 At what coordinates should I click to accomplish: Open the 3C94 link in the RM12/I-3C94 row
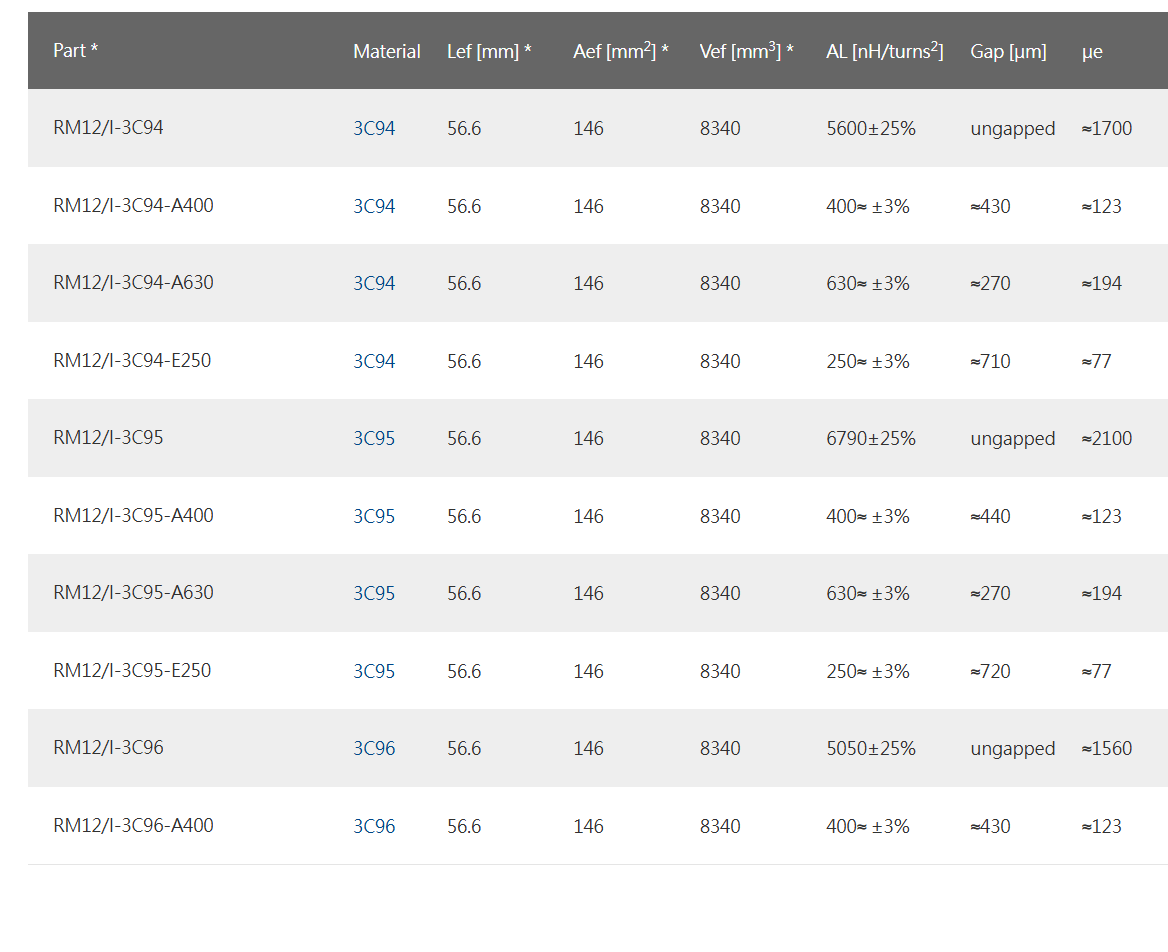pos(374,129)
